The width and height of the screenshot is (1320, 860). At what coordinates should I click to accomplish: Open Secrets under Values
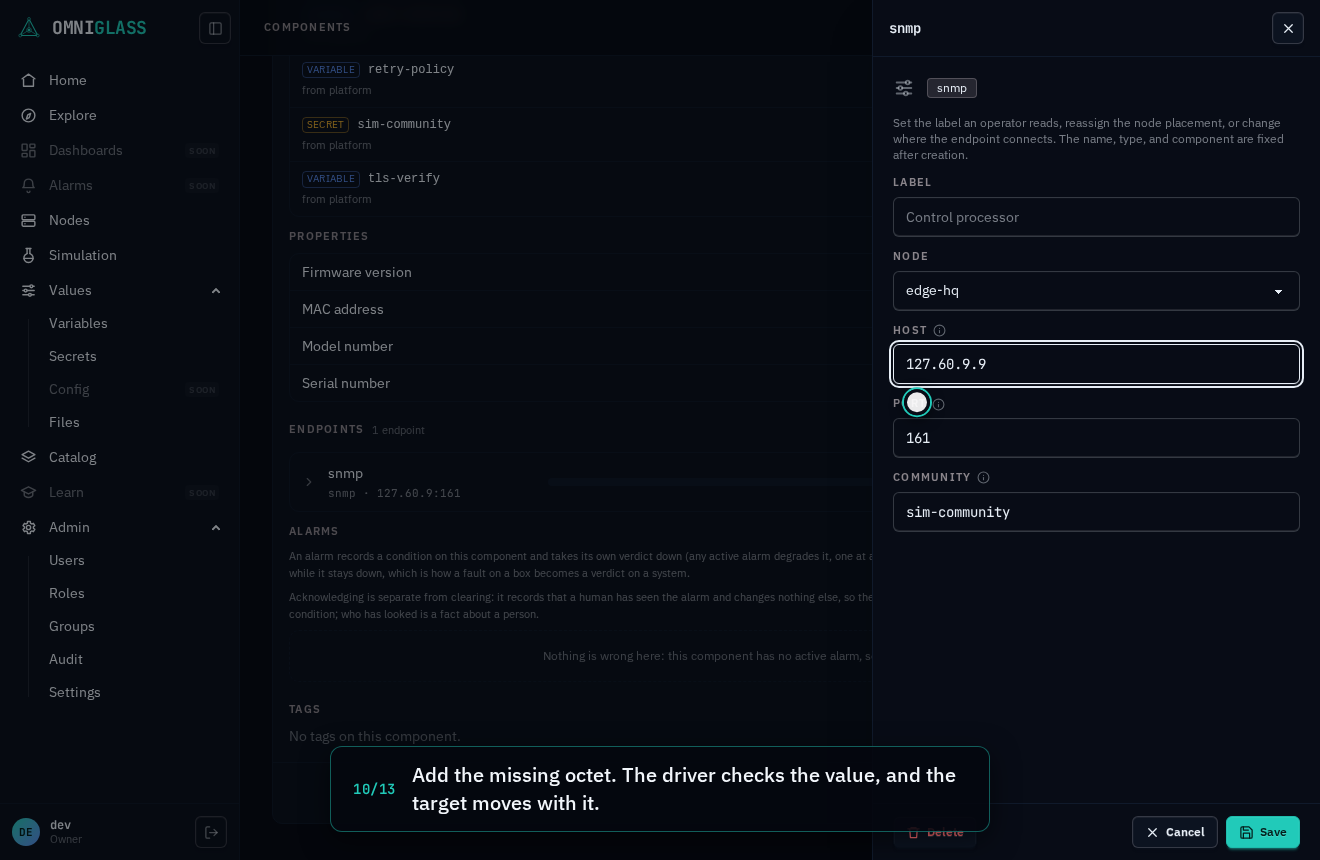pos(73,356)
